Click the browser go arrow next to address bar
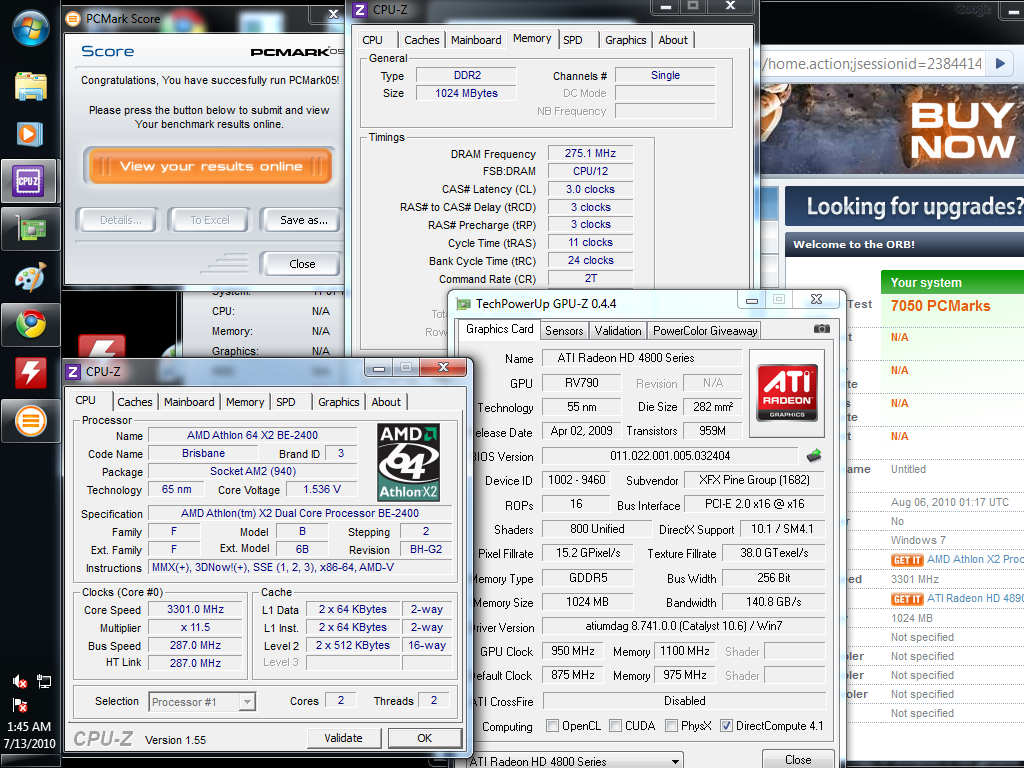 pyautogui.click(x=1000, y=63)
